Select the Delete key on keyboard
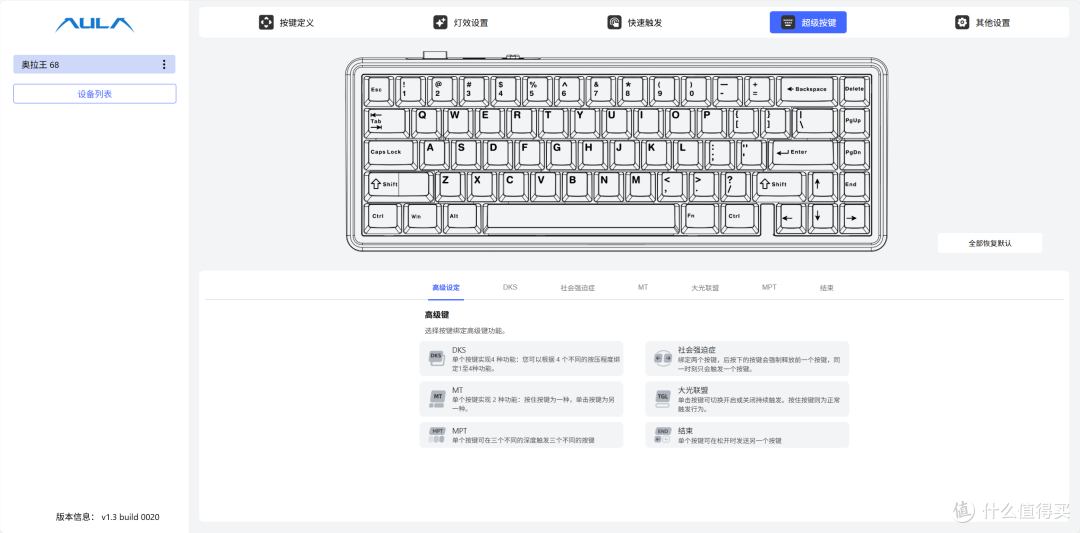 point(854,90)
